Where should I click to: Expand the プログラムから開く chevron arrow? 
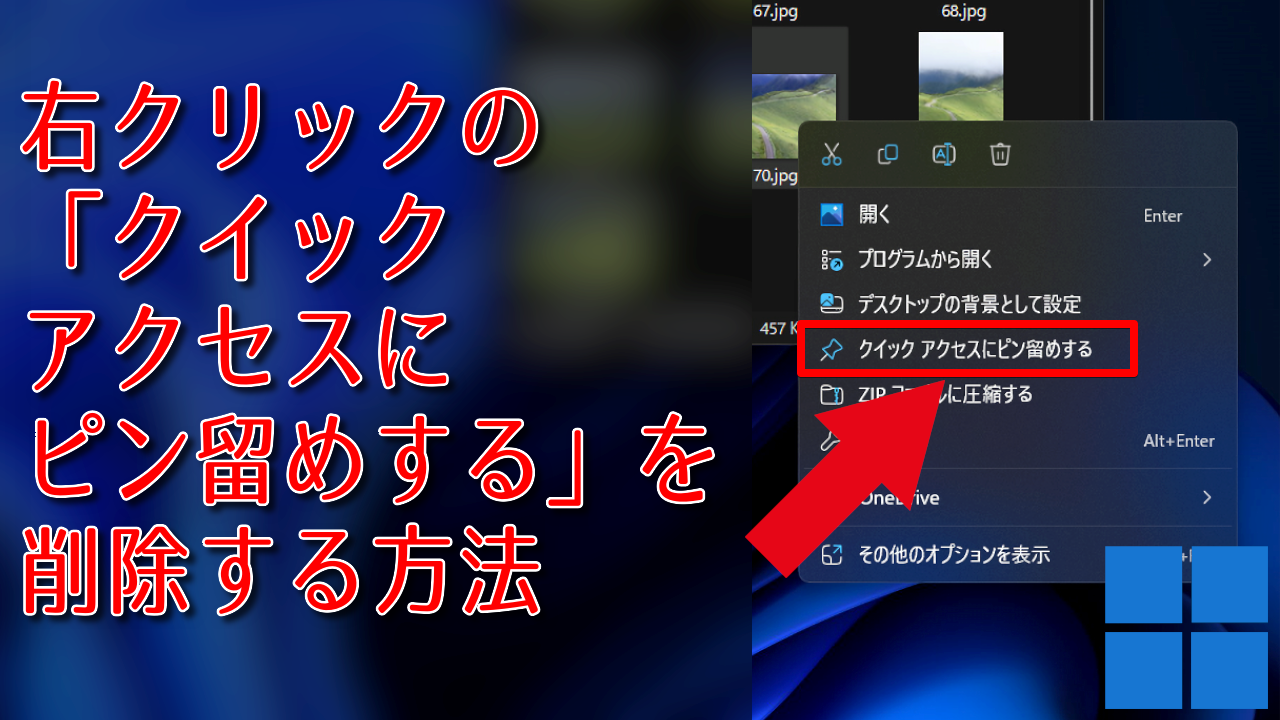[1207, 259]
